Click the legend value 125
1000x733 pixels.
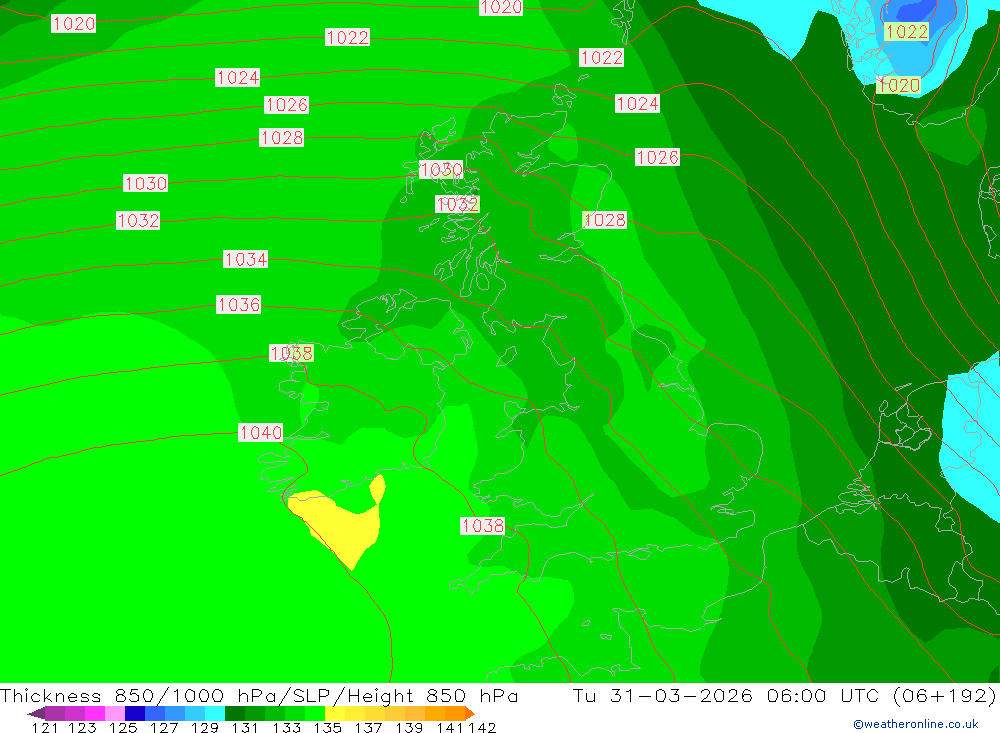pos(123,727)
